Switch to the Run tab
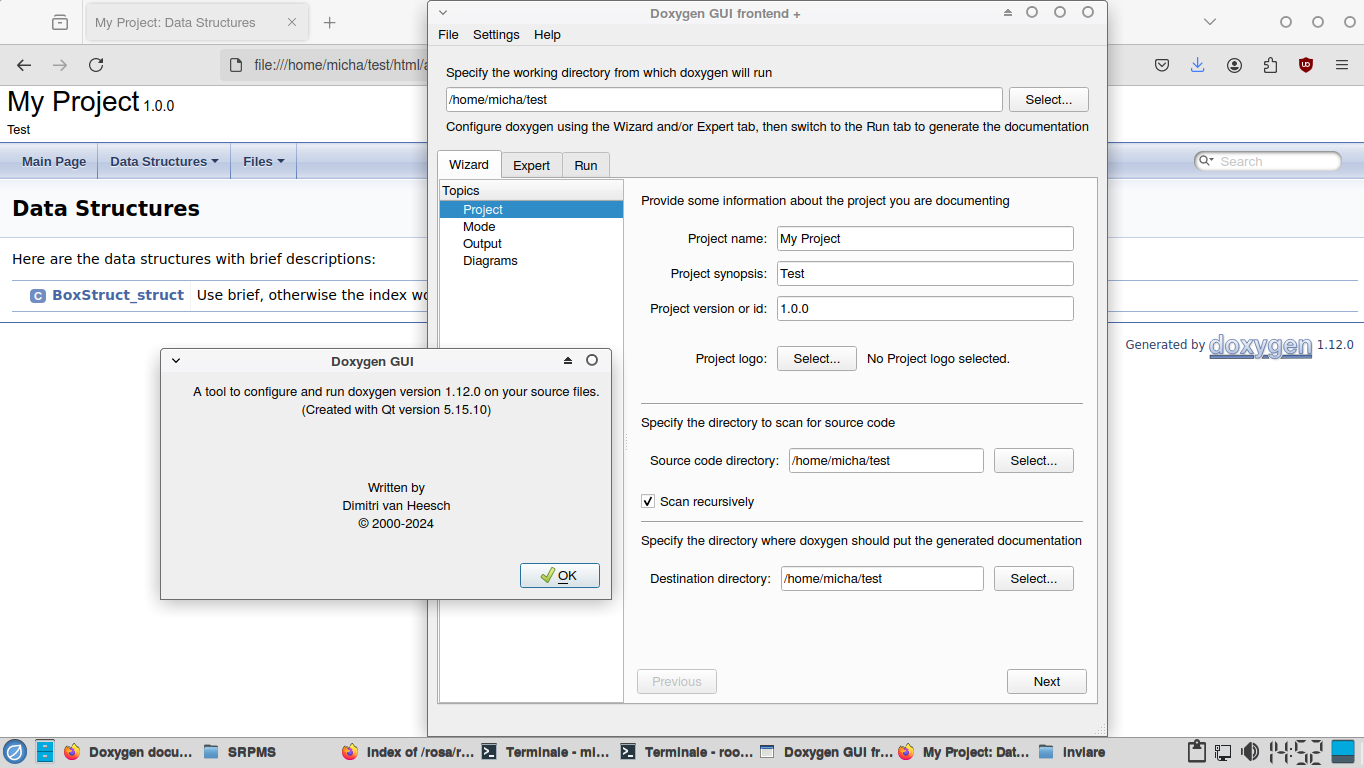This screenshot has height=768, width=1364. point(586,166)
